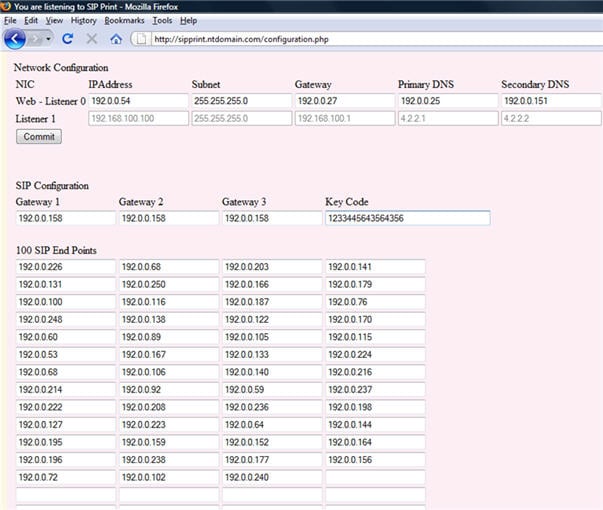Screen dimensions: 603x510
Task: Click the Web-Listener 0 IPAddress field
Action: point(138,101)
